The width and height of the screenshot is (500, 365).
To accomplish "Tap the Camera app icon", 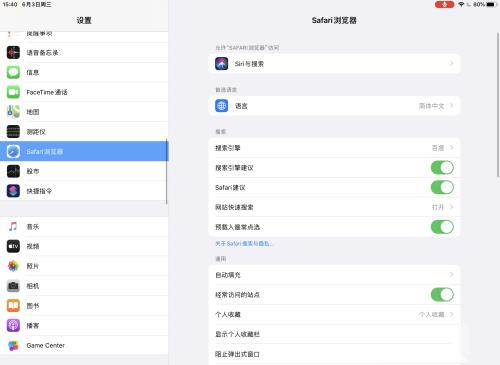I will [x=13, y=286].
